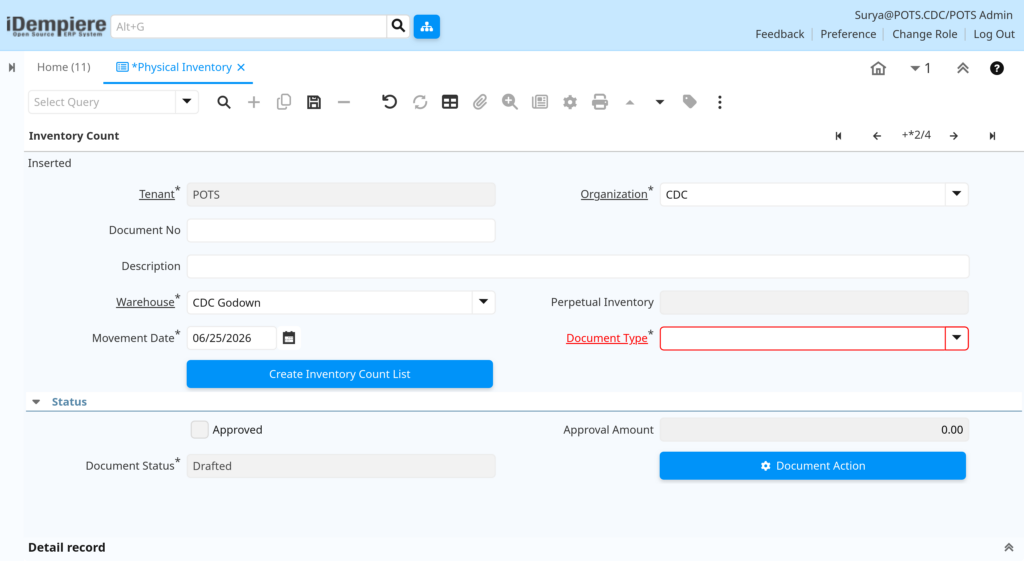The width and height of the screenshot is (1024, 561).
Task: Click the record position text +*2/4
Action: [x=916, y=135]
